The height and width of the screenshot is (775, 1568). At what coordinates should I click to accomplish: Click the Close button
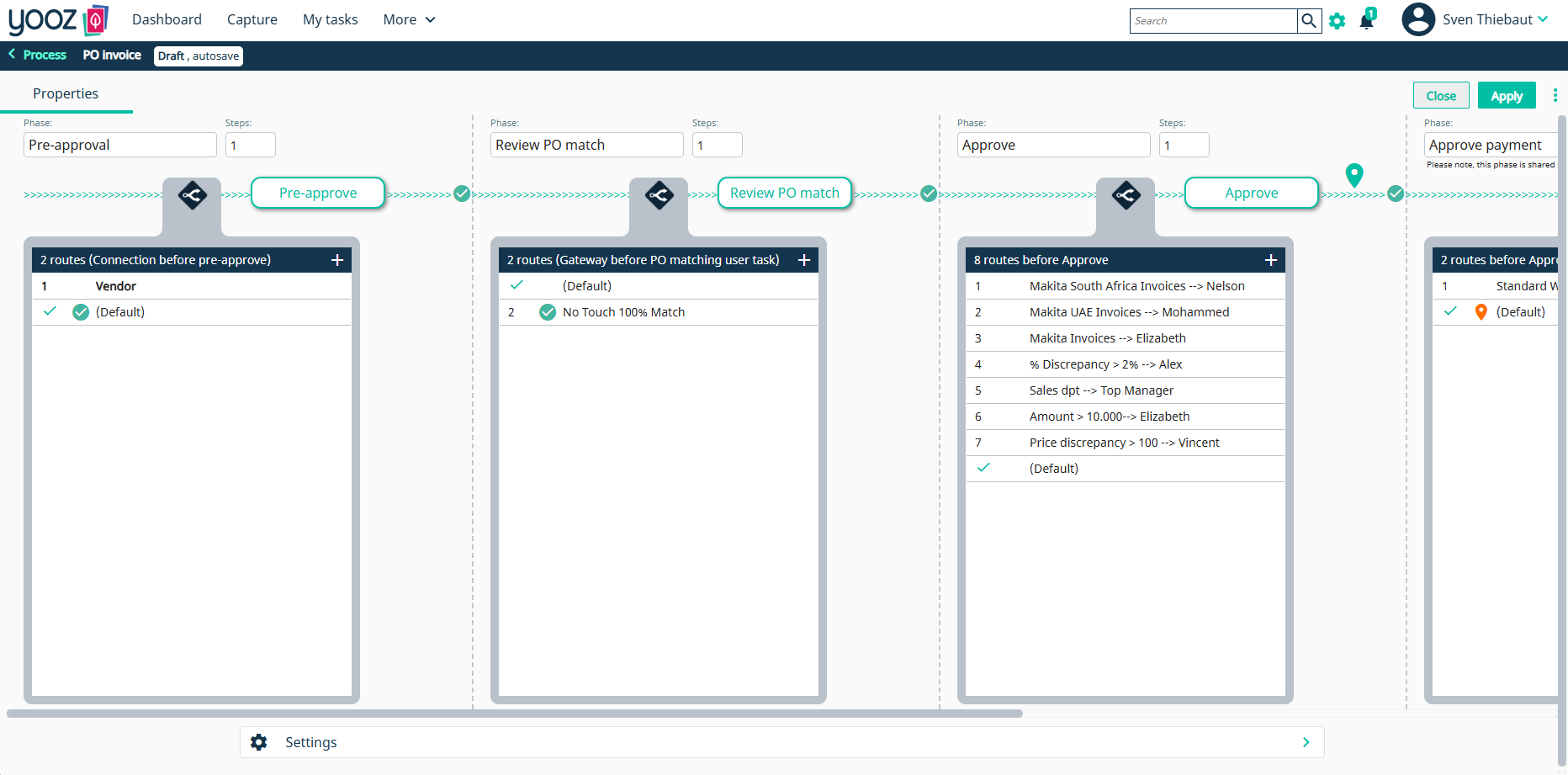(1441, 95)
